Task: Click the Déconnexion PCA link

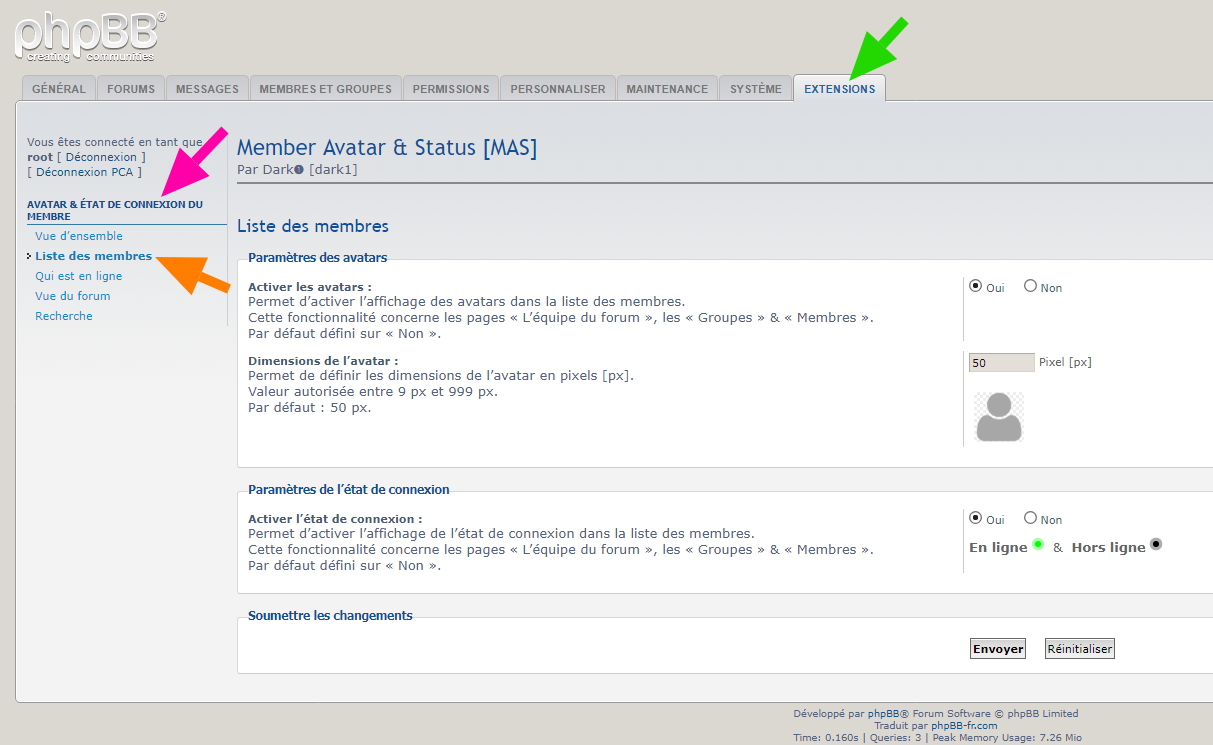Action: click(85, 172)
